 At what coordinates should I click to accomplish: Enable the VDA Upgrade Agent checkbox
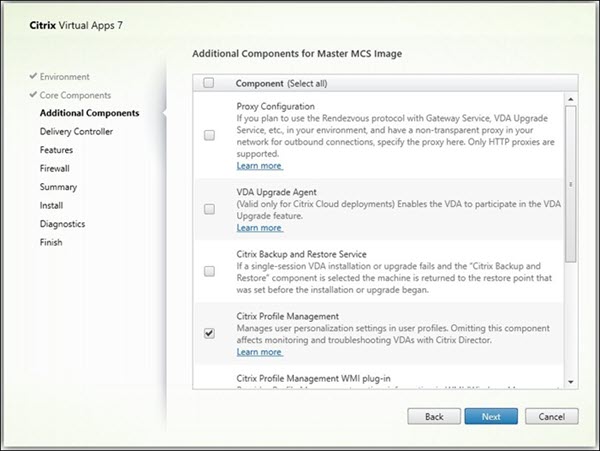pyautogui.click(x=209, y=209)
